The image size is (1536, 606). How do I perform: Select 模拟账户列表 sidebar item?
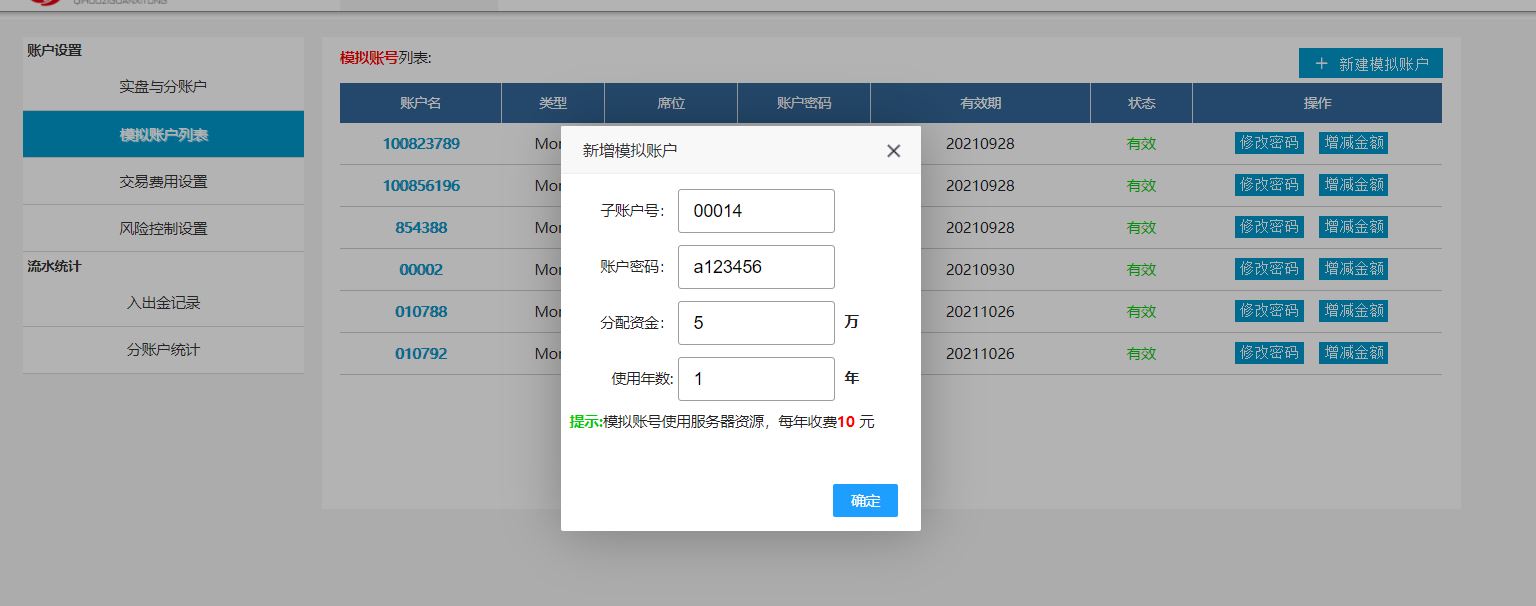coord(163,134)
